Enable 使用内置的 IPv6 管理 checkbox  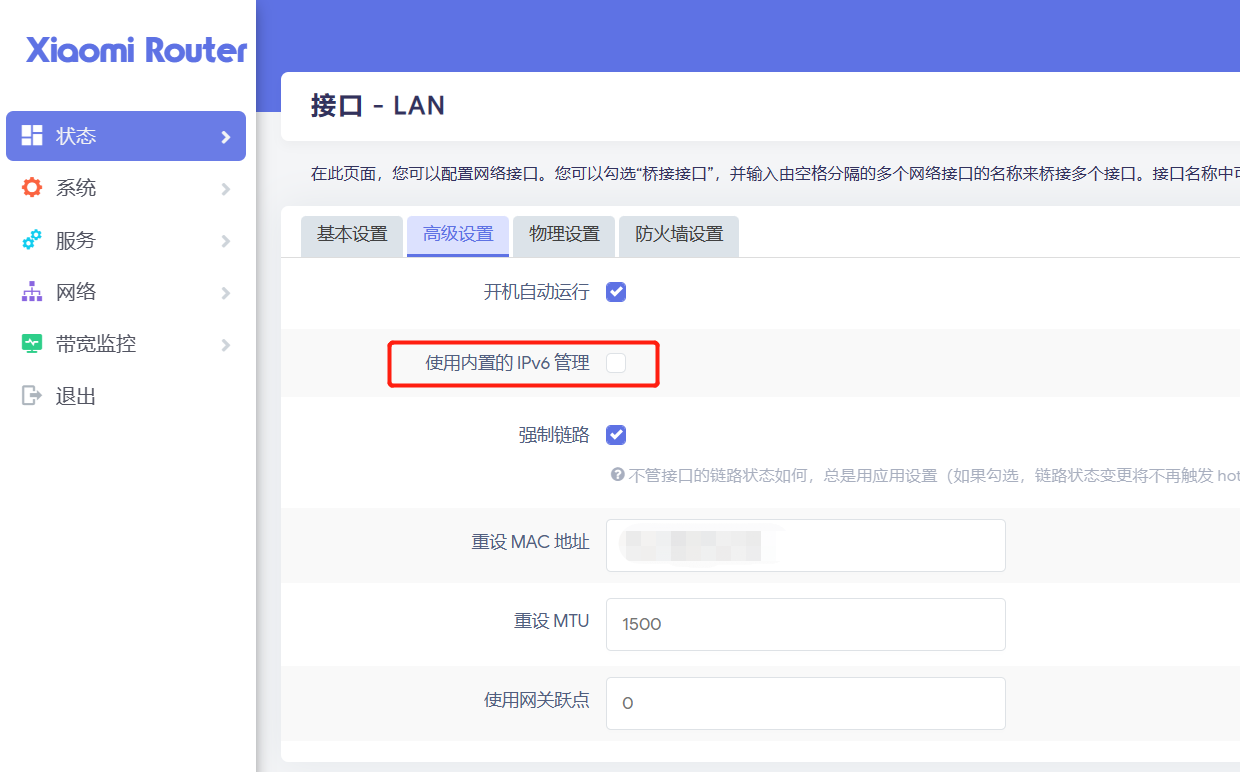tap(616, 363)
